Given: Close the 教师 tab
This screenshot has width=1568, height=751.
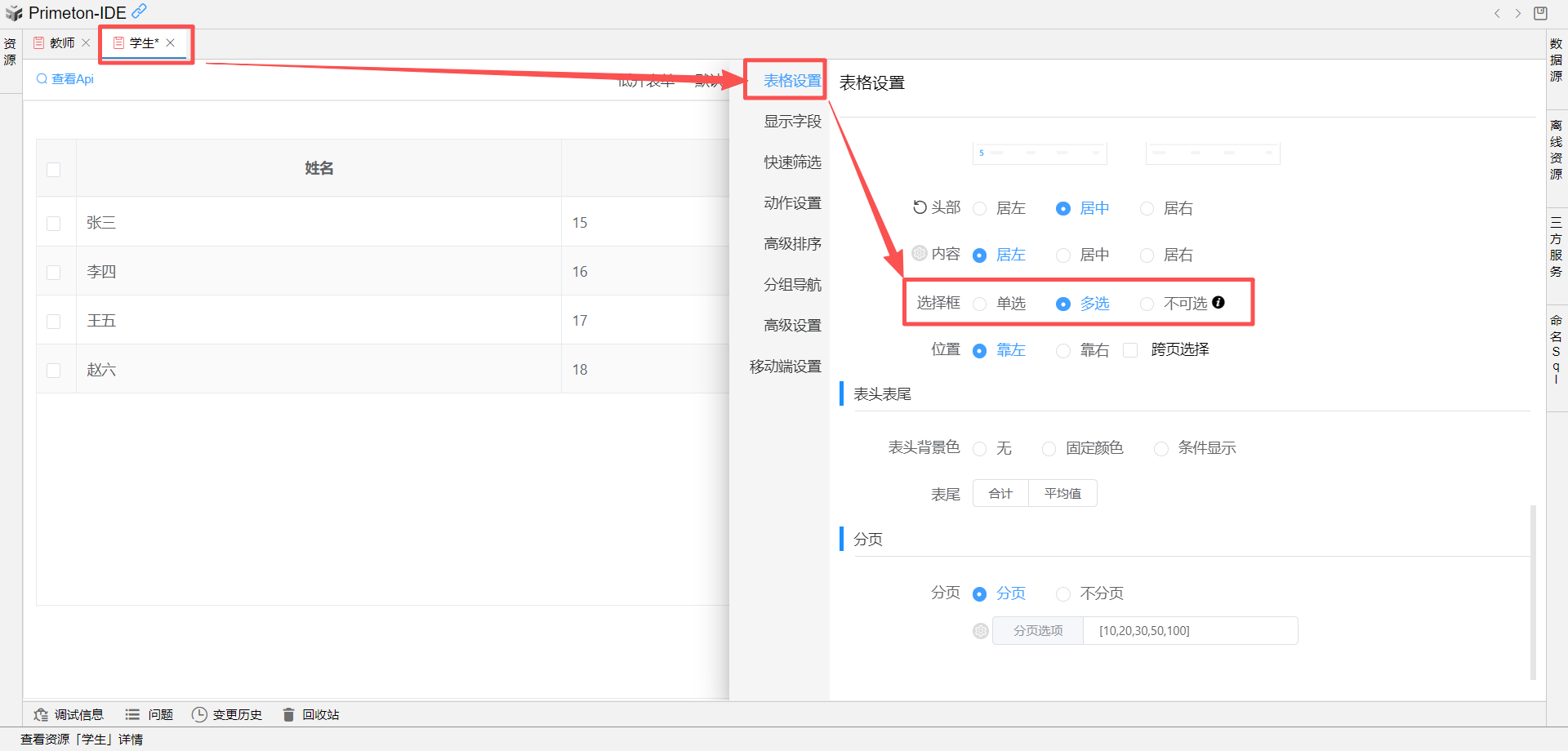Looking at the screenshot, I should click(x=86, y=43).
